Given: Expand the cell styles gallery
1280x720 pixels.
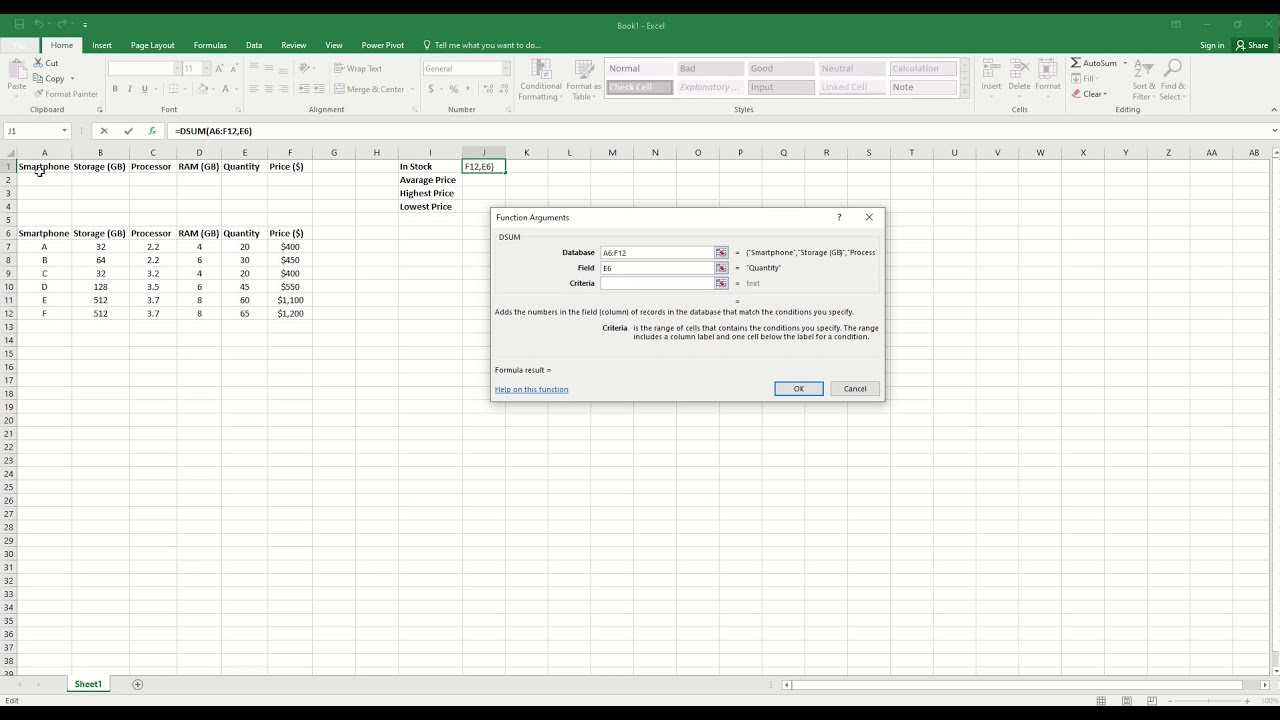Looking at the screenshot, I should (x=965, y=93).
